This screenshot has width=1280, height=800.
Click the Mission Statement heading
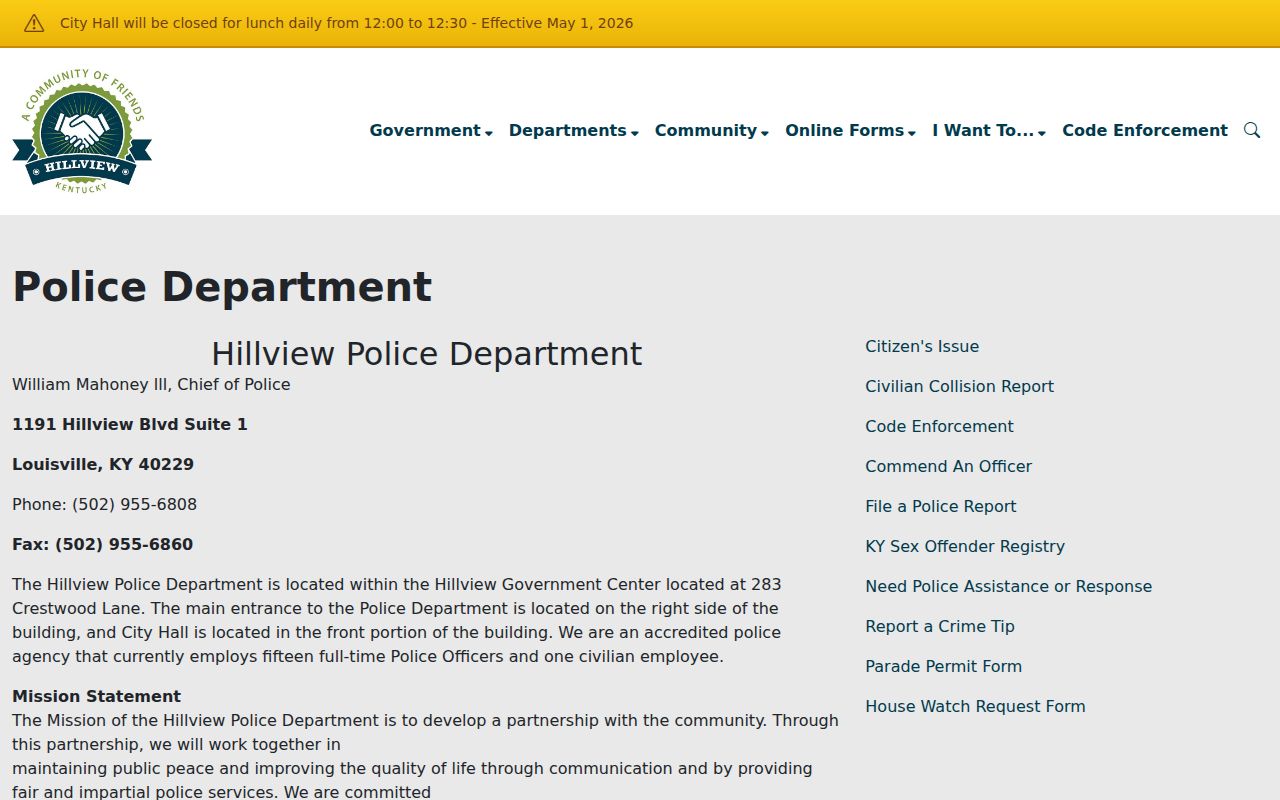(x=96, y=696)
